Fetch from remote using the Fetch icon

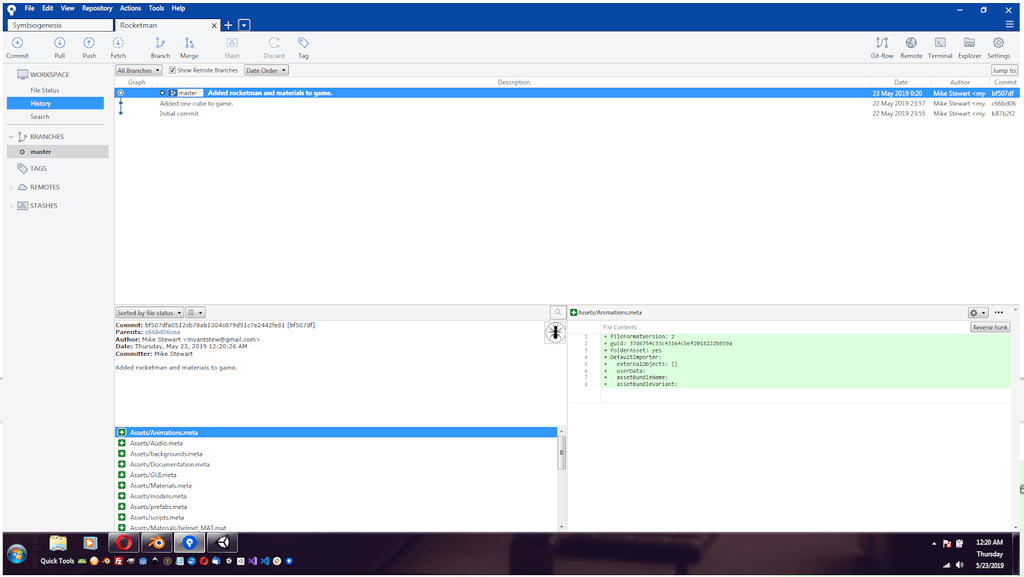click(x=118, y=46)
